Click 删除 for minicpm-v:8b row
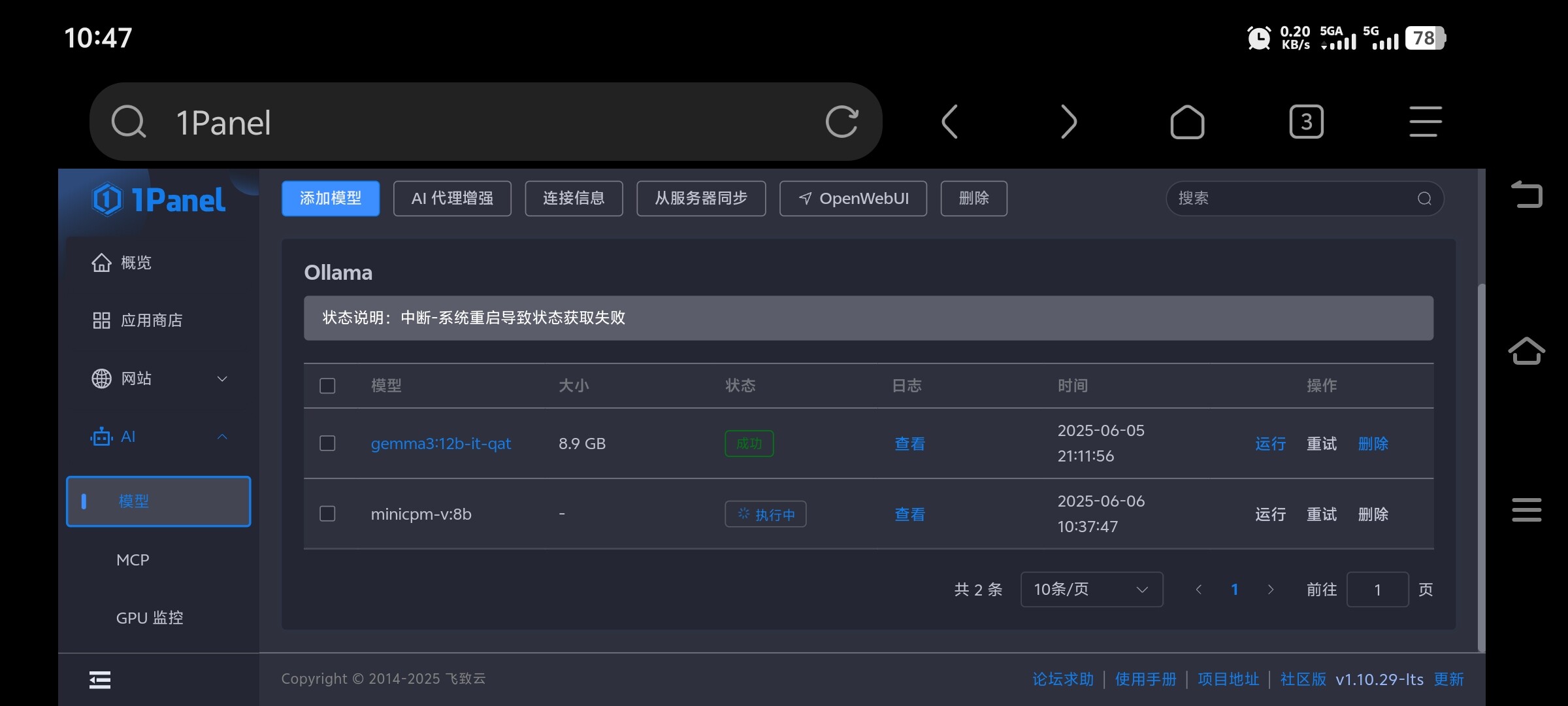The width and height of the screenshot is (1568, 706). tap(1373, 514)
